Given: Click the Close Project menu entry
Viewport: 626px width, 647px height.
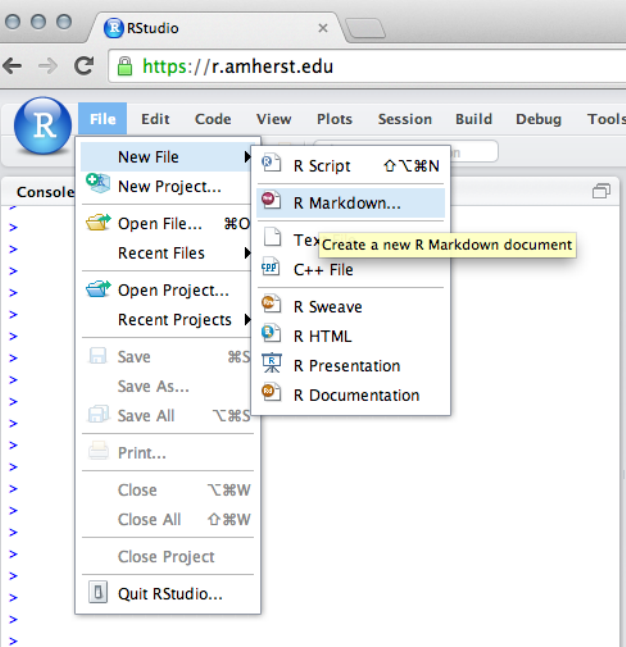Looking at the screenshot, I should 167,557.
